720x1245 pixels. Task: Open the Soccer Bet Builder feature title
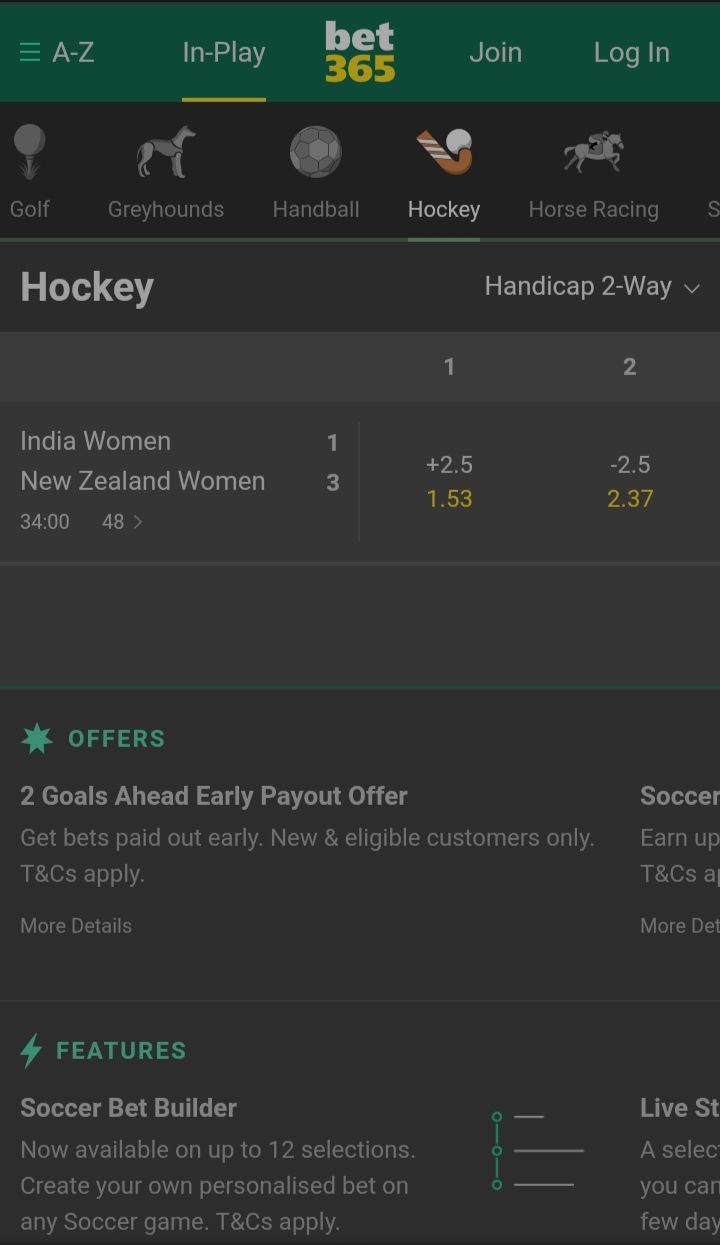point(129,1108)
